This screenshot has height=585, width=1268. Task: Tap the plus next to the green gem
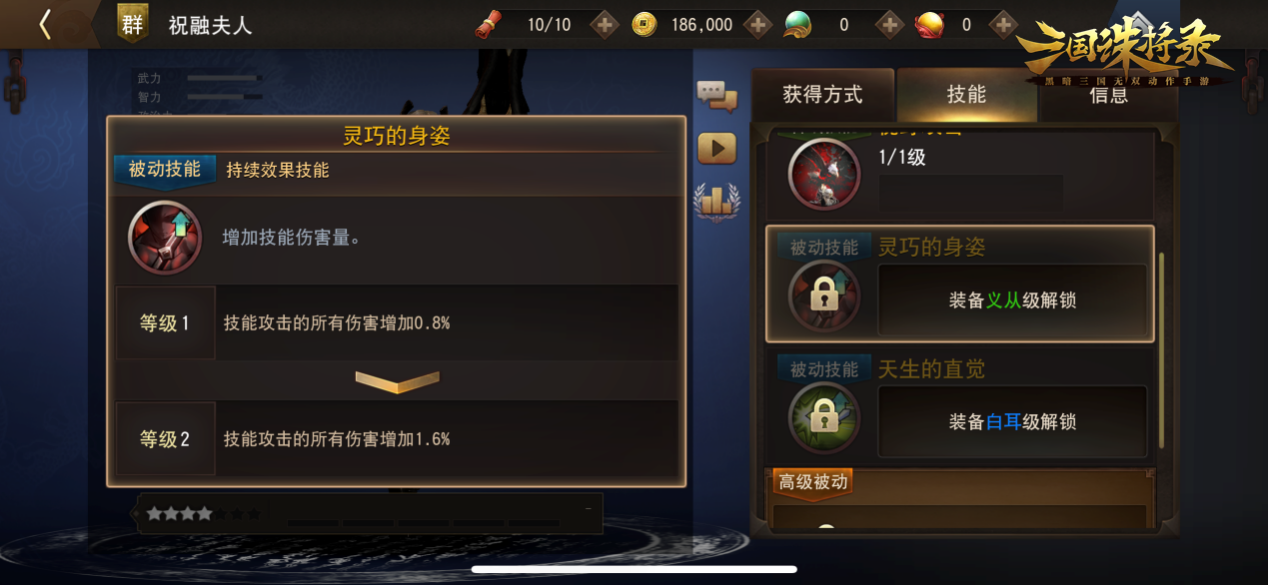[x=889, y=25]
